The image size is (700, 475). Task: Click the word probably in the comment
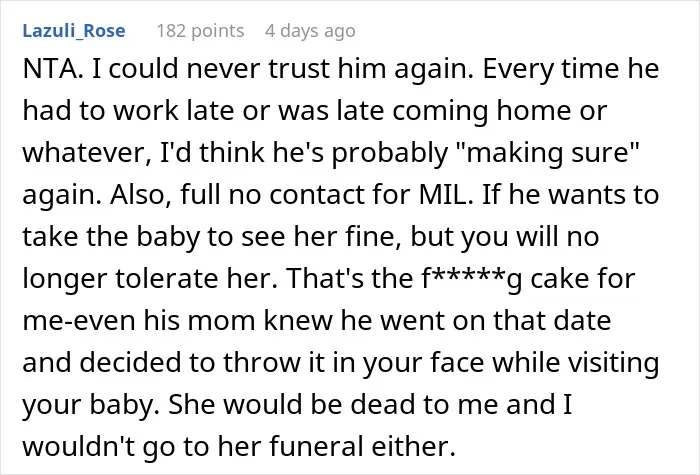tap(390, 152)
